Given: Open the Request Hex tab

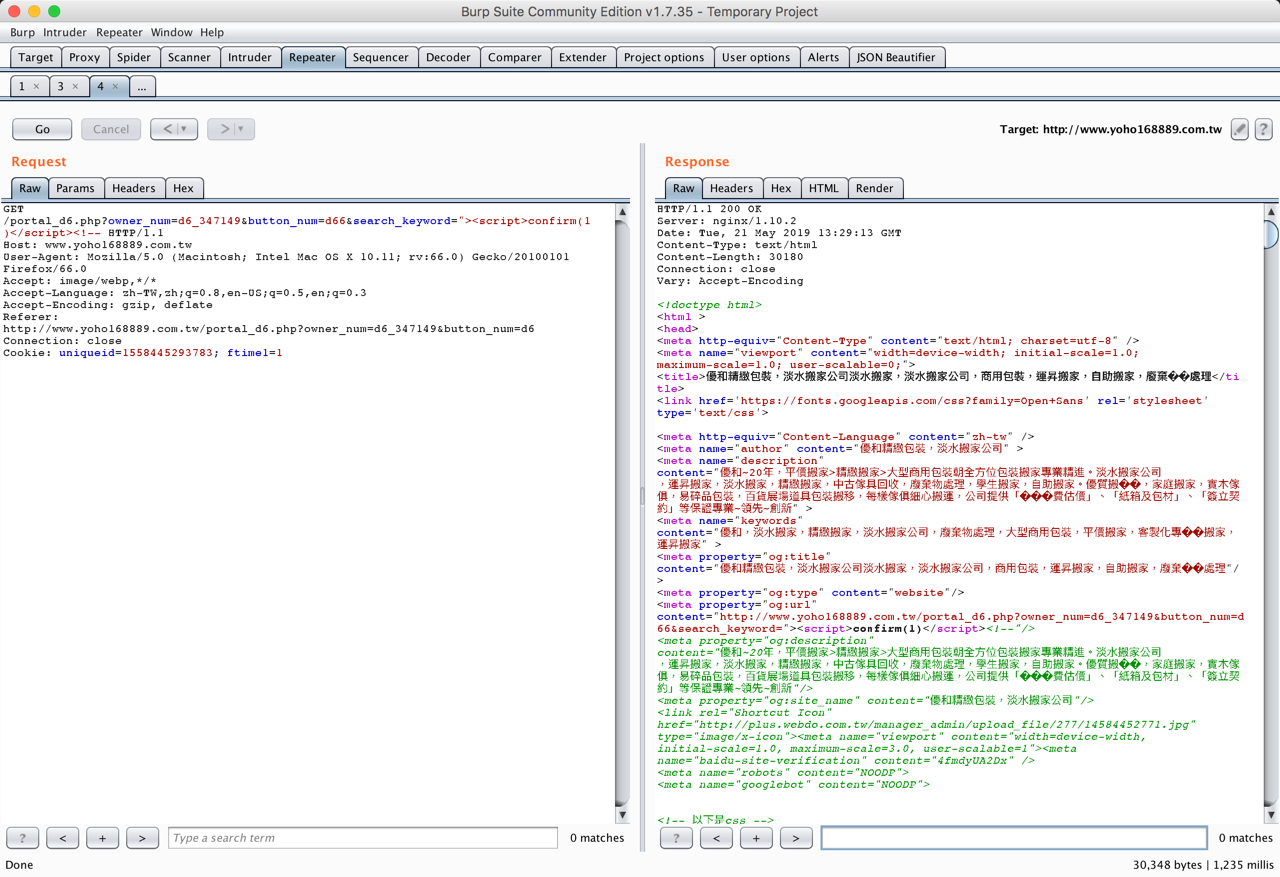Looking at the screenshot, I should click(x=183, y=188).
